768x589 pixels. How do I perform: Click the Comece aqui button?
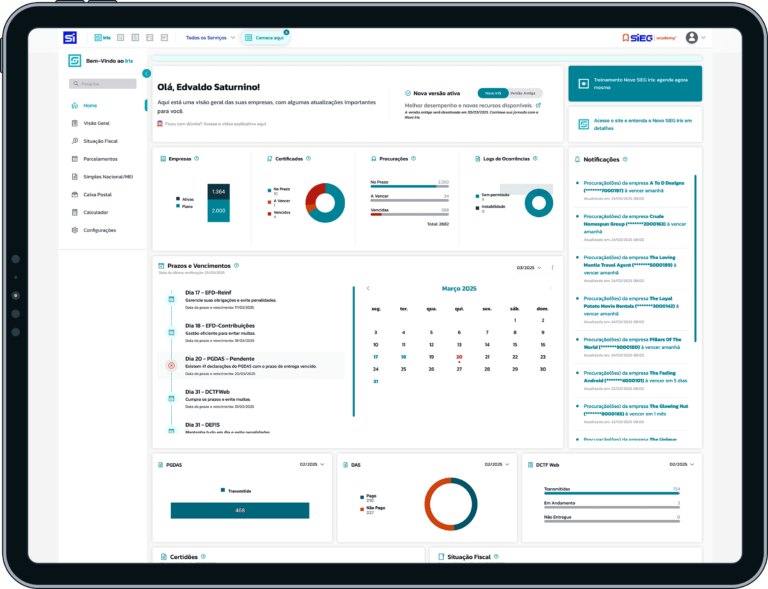pyautogui.click(x=265, y=38)
